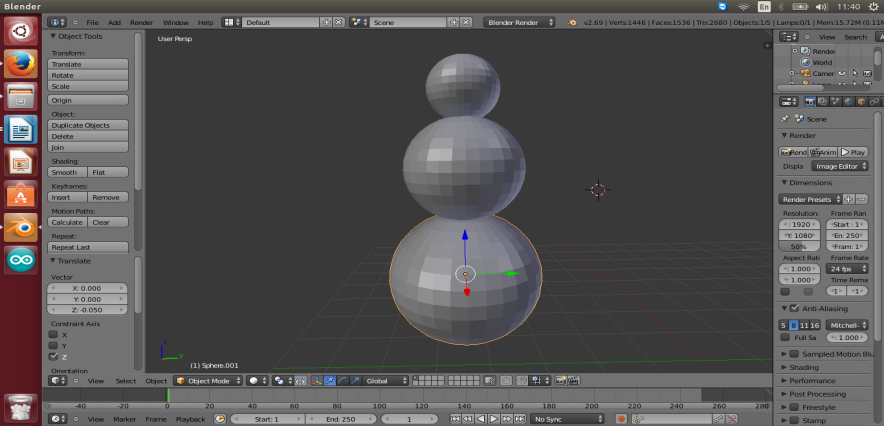Open the Render Layers properties tab icon
Screen dimensions: 884x426
coord(823,101)
